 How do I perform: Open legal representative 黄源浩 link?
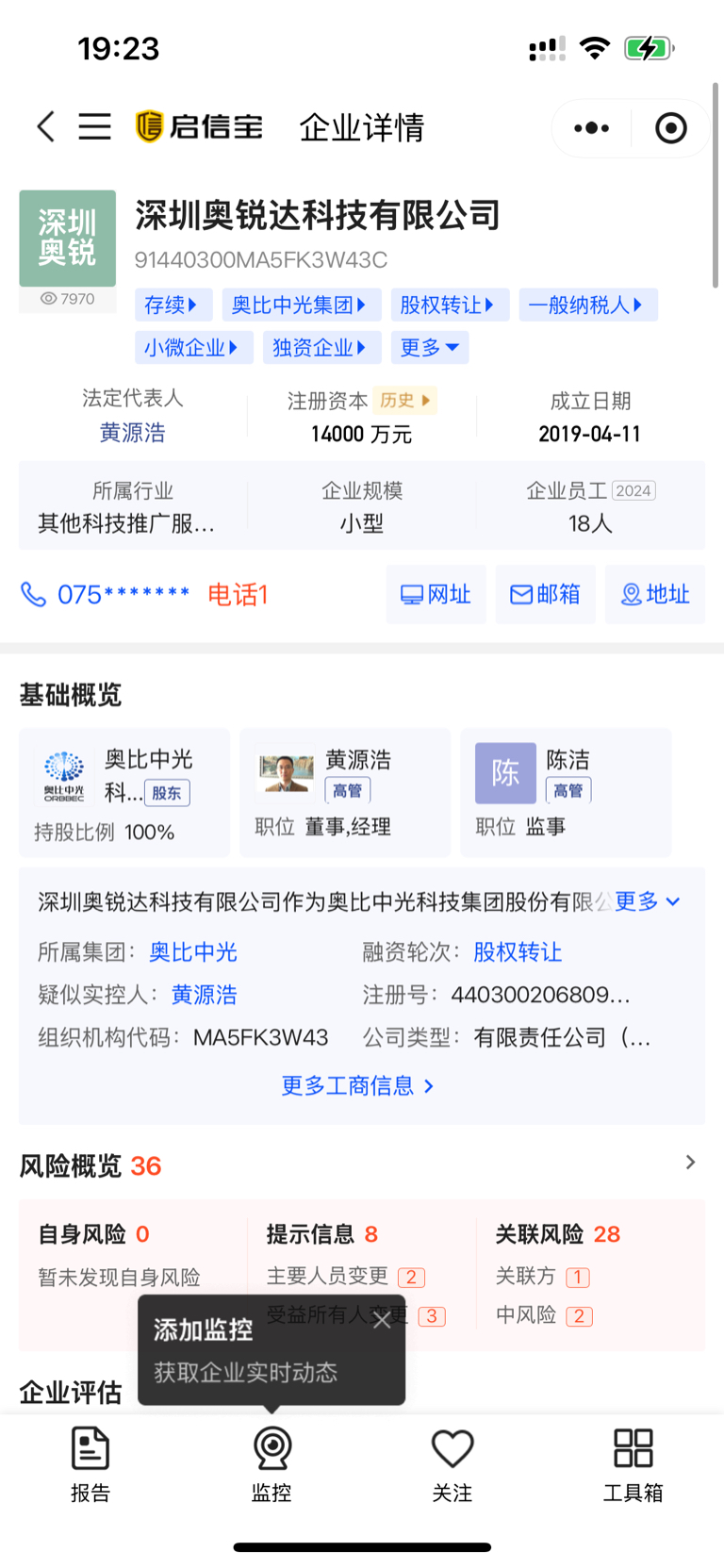pyautogui.click(x=133, y=433)
